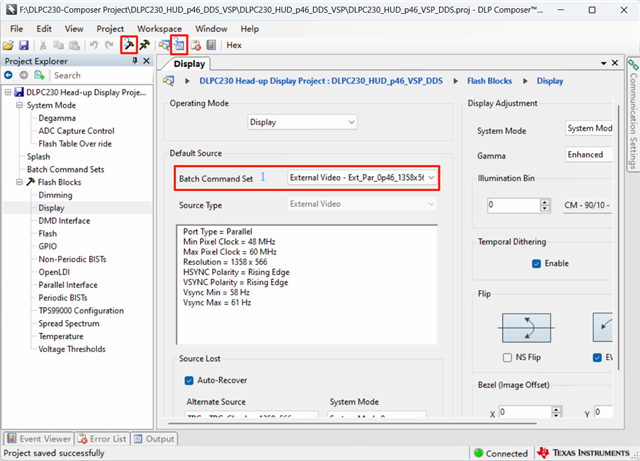This screenshot has height=461, width=640.
Task: Open the Window menu
Action: tap(211, 29)
